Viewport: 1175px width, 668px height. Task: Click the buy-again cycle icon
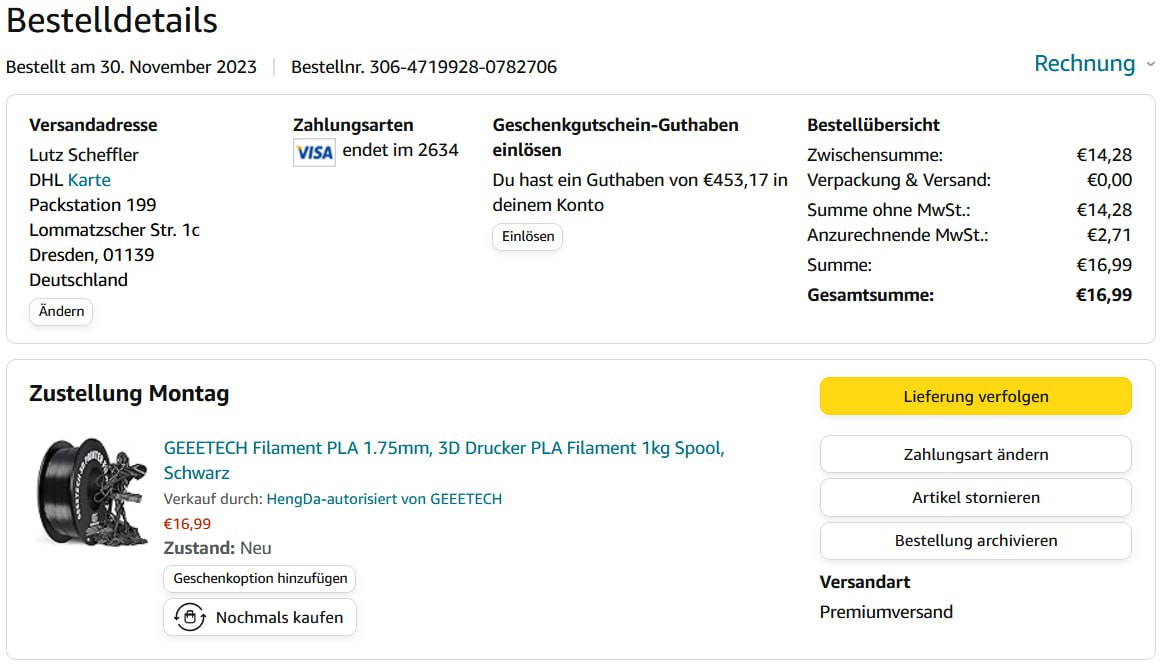tap(189, 617)
